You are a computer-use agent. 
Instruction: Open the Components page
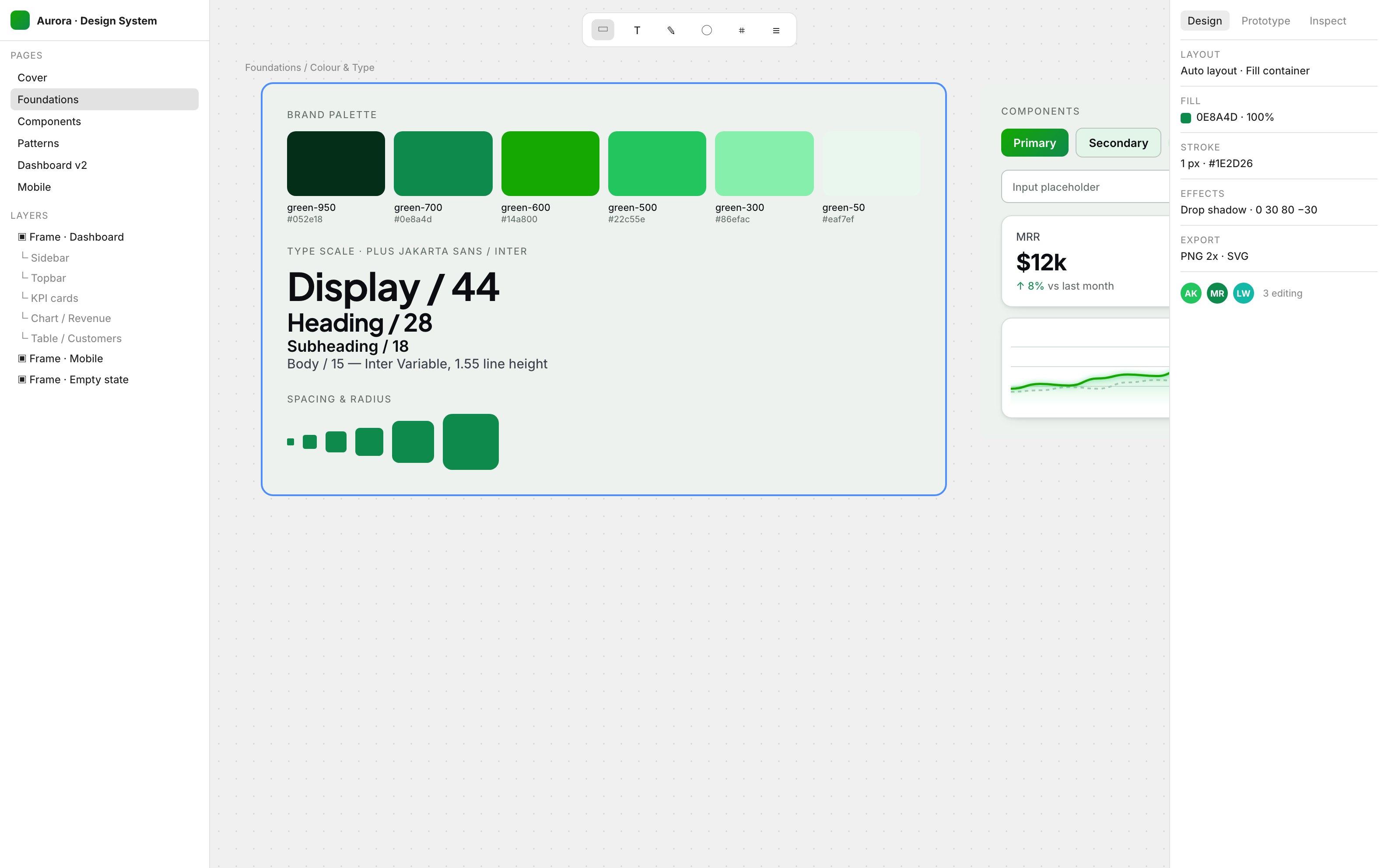105,121
